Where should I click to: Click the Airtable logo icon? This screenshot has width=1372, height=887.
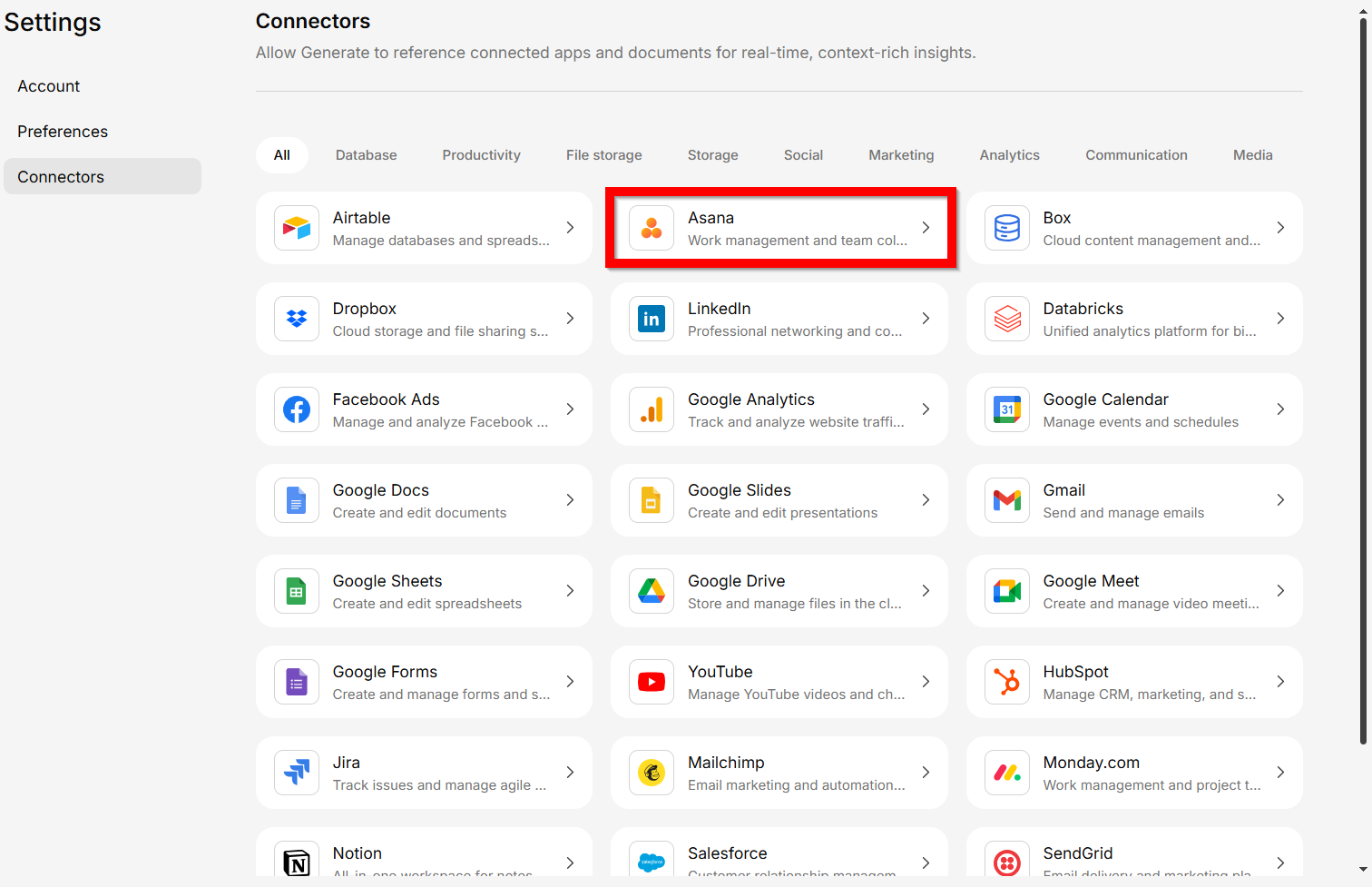(297, 228)
